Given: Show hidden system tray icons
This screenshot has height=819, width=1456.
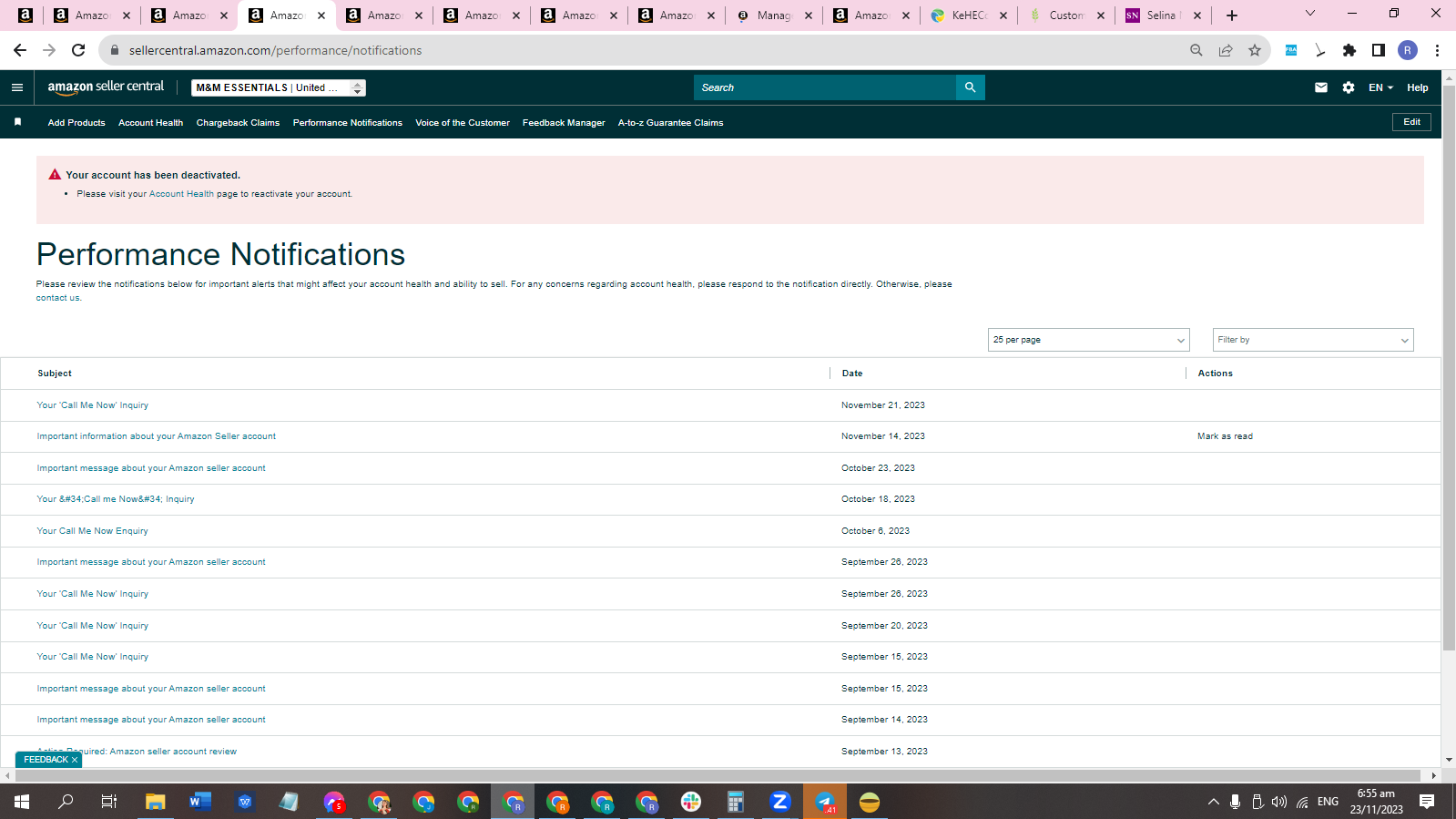Looking at the screenshot, I should pos(1213,802).
